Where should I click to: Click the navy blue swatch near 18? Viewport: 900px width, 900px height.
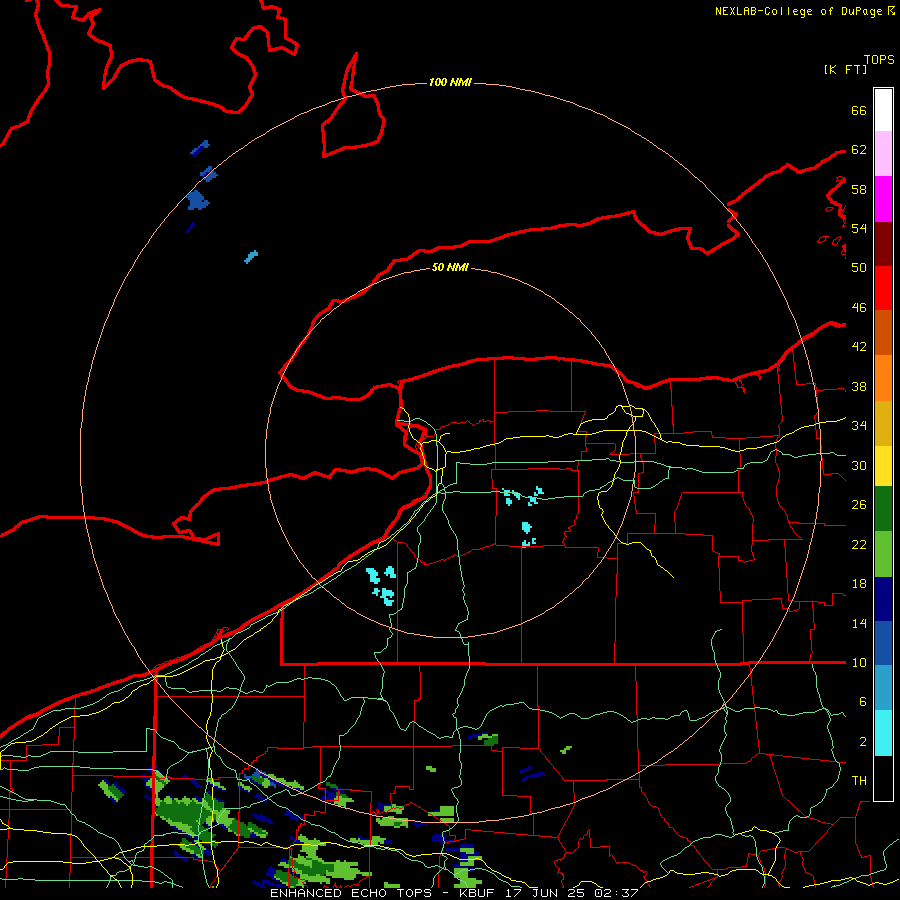pos(883,599)
